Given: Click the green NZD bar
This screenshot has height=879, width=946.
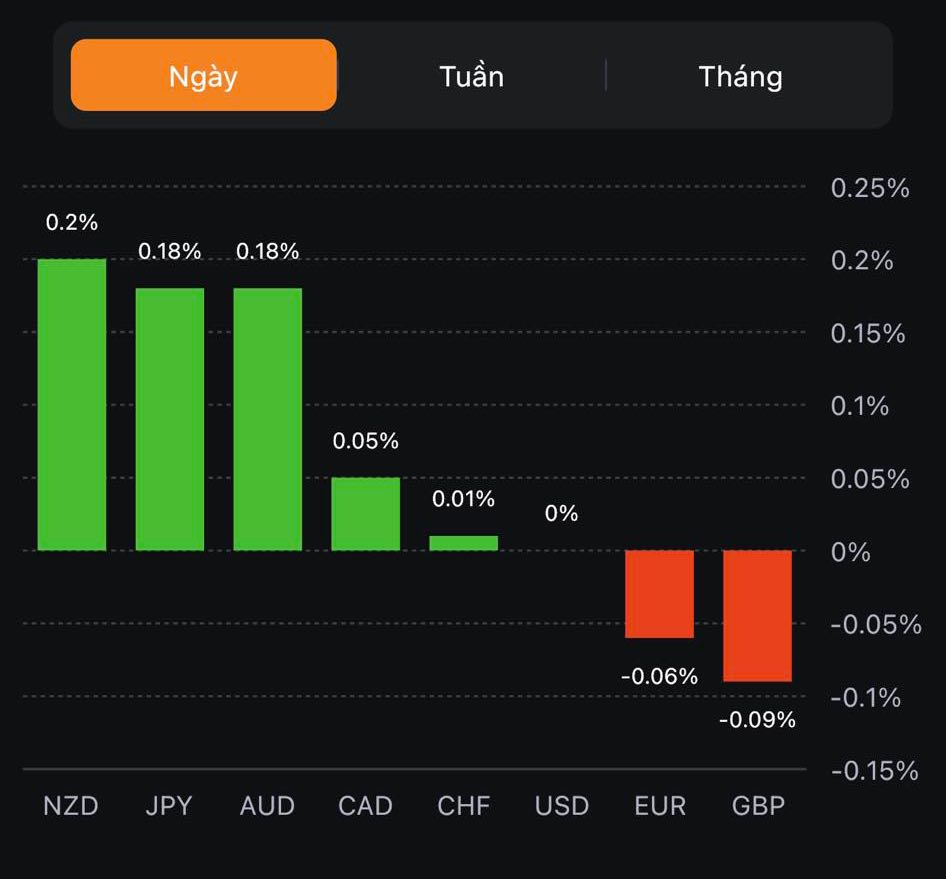Looking at the screenshot, I should [72, 405].
